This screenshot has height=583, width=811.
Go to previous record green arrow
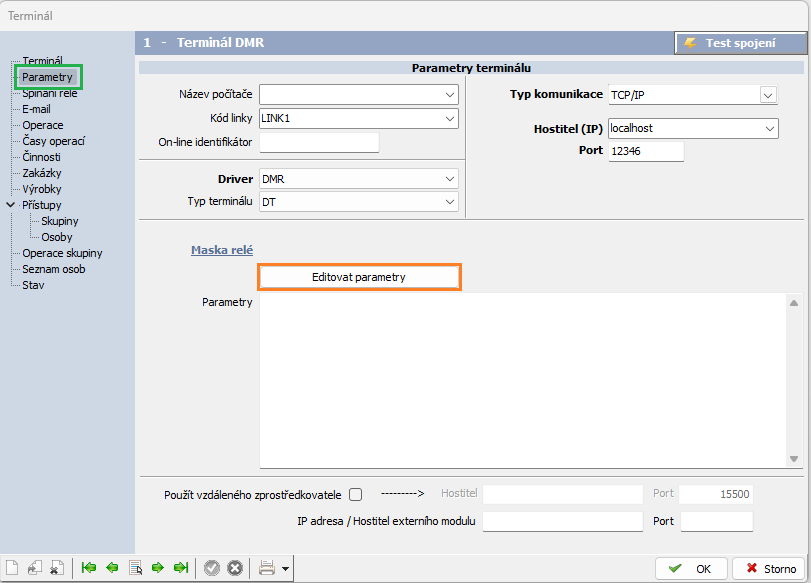[x=112, y=568]
